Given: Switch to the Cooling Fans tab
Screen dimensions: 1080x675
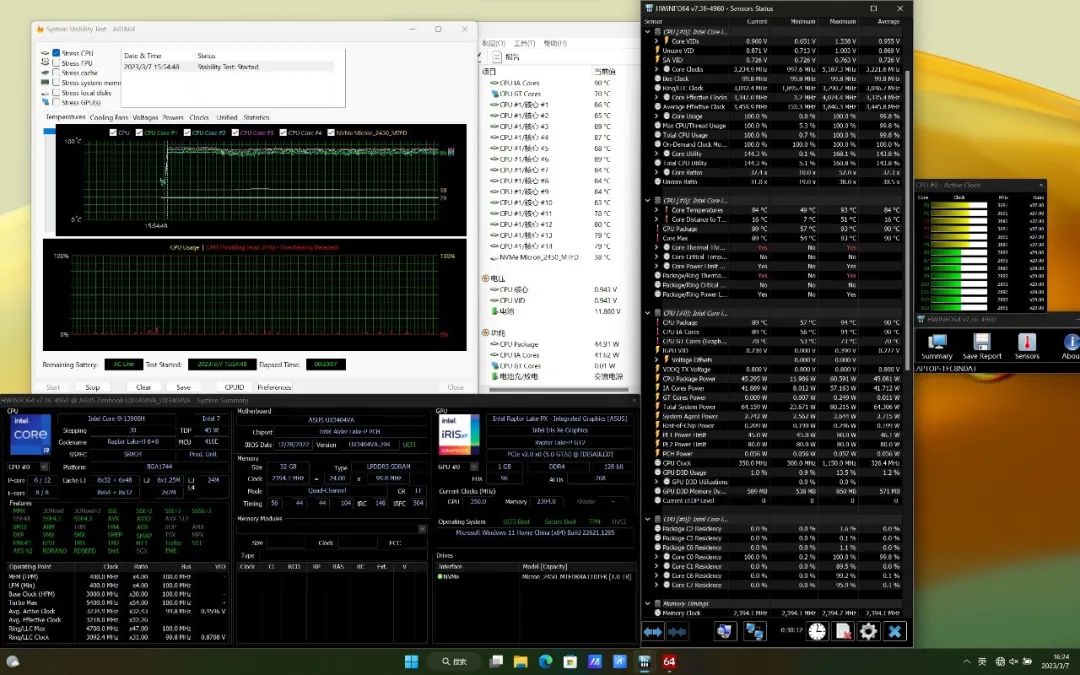Looking at the screenshot, I should [108, 117].
